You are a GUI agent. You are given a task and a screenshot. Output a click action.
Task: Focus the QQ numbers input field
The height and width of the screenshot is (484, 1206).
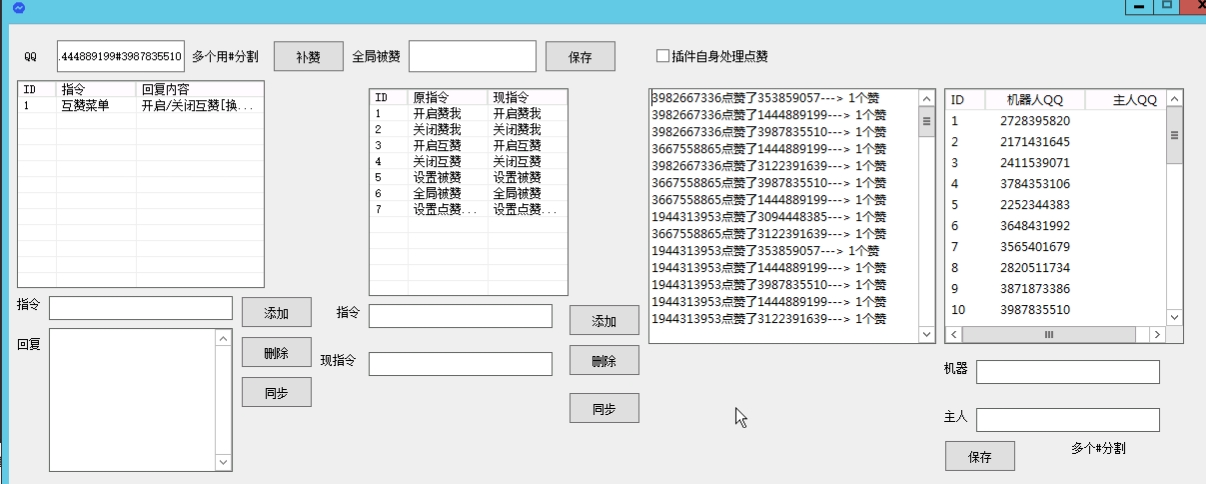pyautogui.click(x=121, y=56)
